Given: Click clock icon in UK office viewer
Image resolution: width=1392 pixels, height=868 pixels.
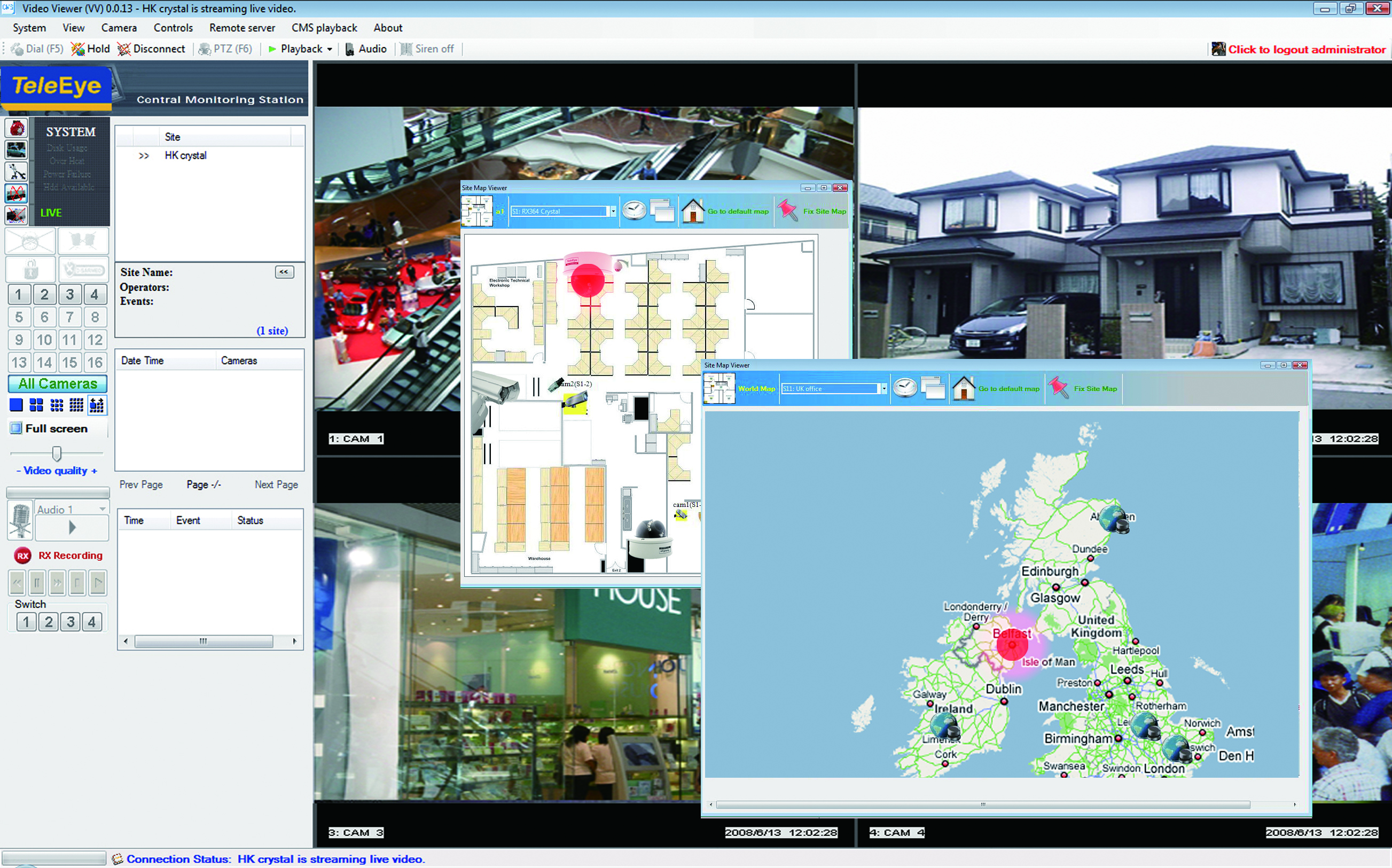Looking at the screenshot, I should pyautogui.click(x=905, y=388).
